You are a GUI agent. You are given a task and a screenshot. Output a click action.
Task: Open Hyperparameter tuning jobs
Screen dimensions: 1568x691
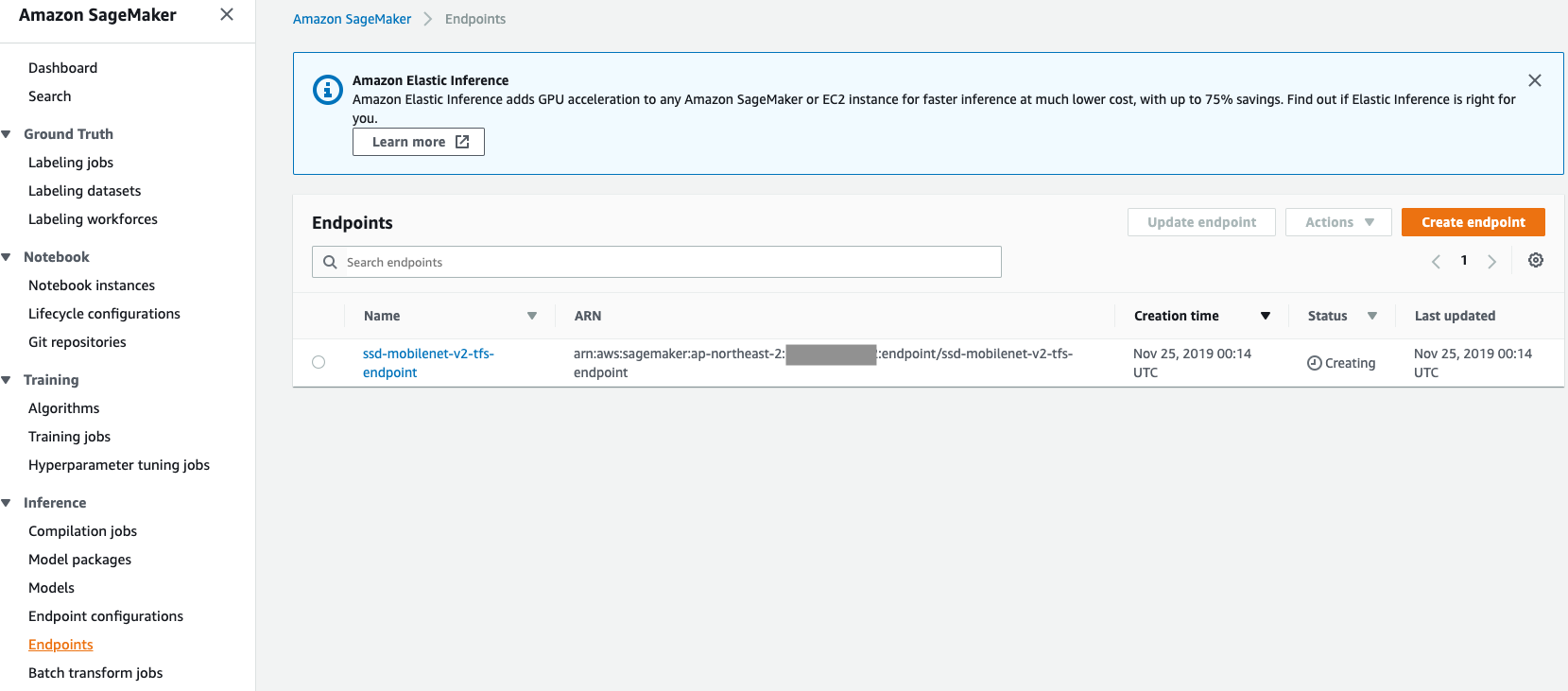coord(119,465)
